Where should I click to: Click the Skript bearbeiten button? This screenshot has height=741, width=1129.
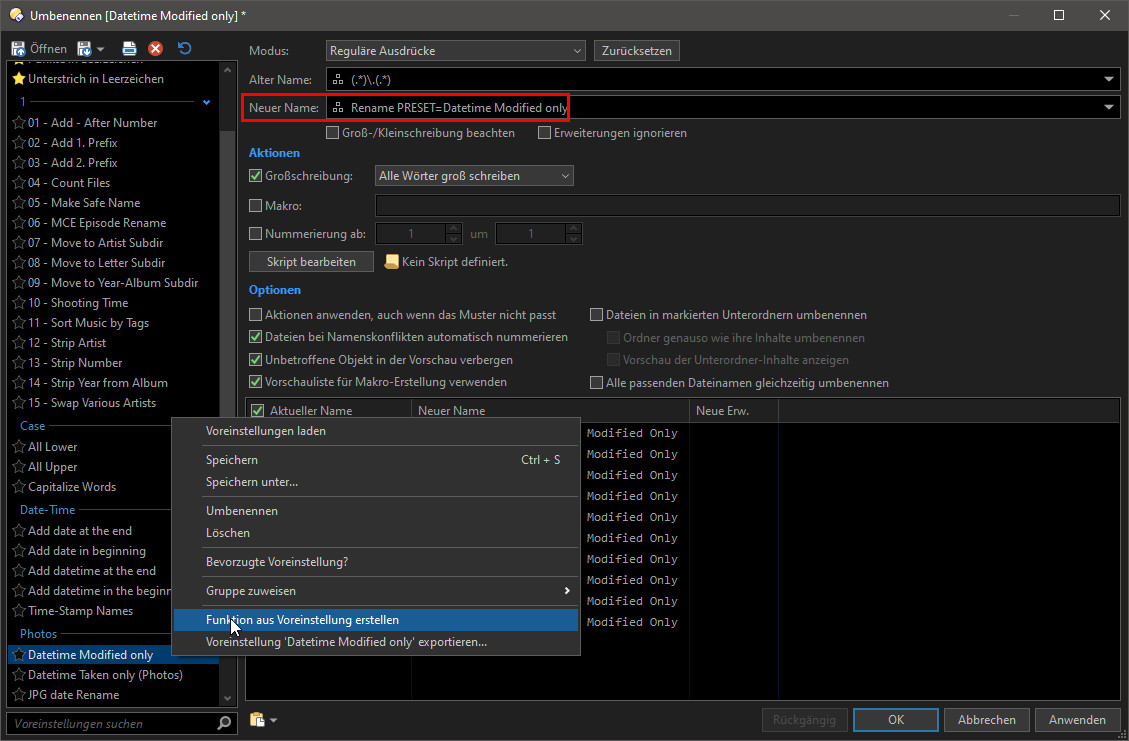coord(311,261)
